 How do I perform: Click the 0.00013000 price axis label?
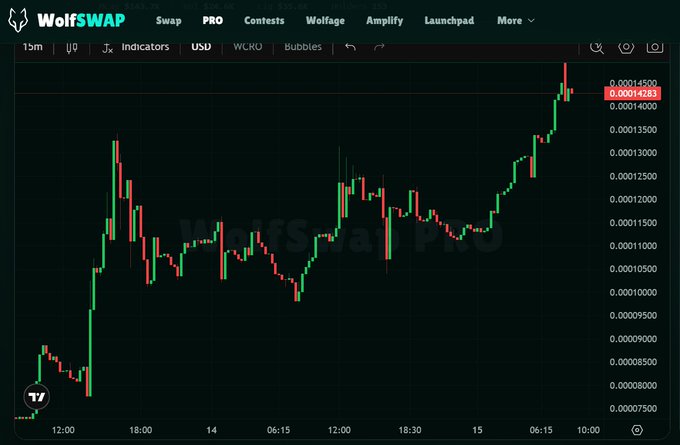coord(633,153)
